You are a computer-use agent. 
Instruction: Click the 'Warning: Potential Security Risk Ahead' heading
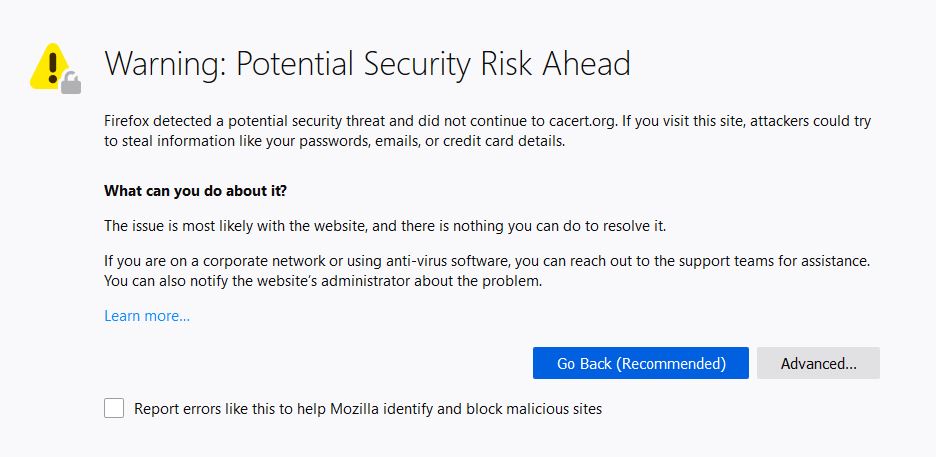[x=367, y=64]
